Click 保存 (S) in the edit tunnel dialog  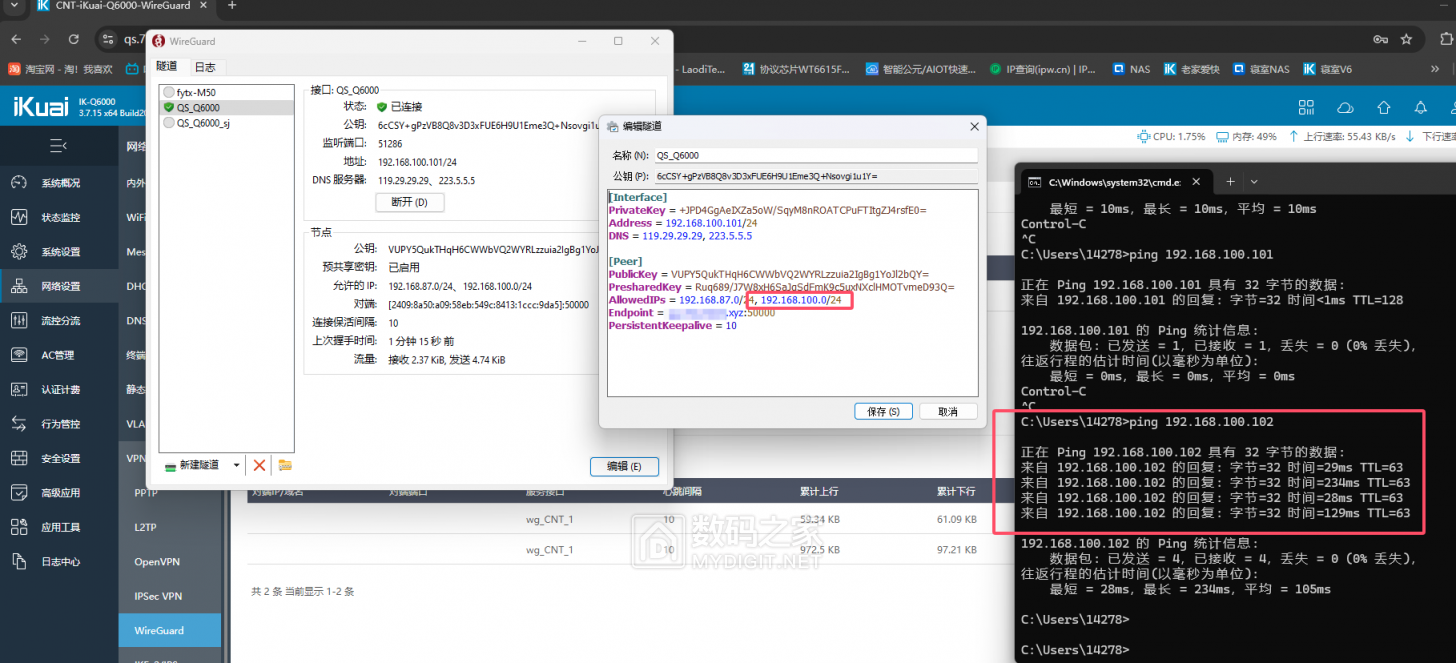click(884, 412)
